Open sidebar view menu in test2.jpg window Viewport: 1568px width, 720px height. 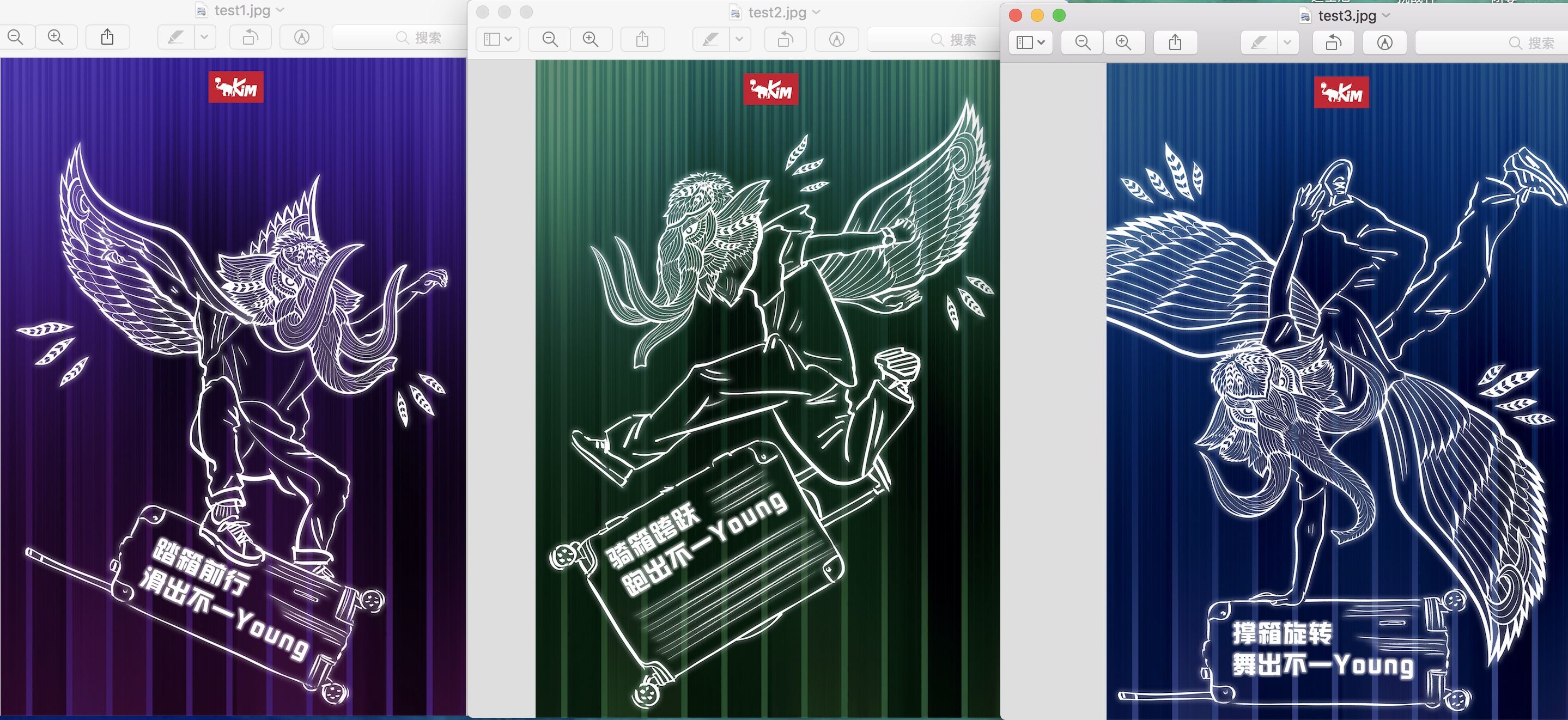pos(497,40)
